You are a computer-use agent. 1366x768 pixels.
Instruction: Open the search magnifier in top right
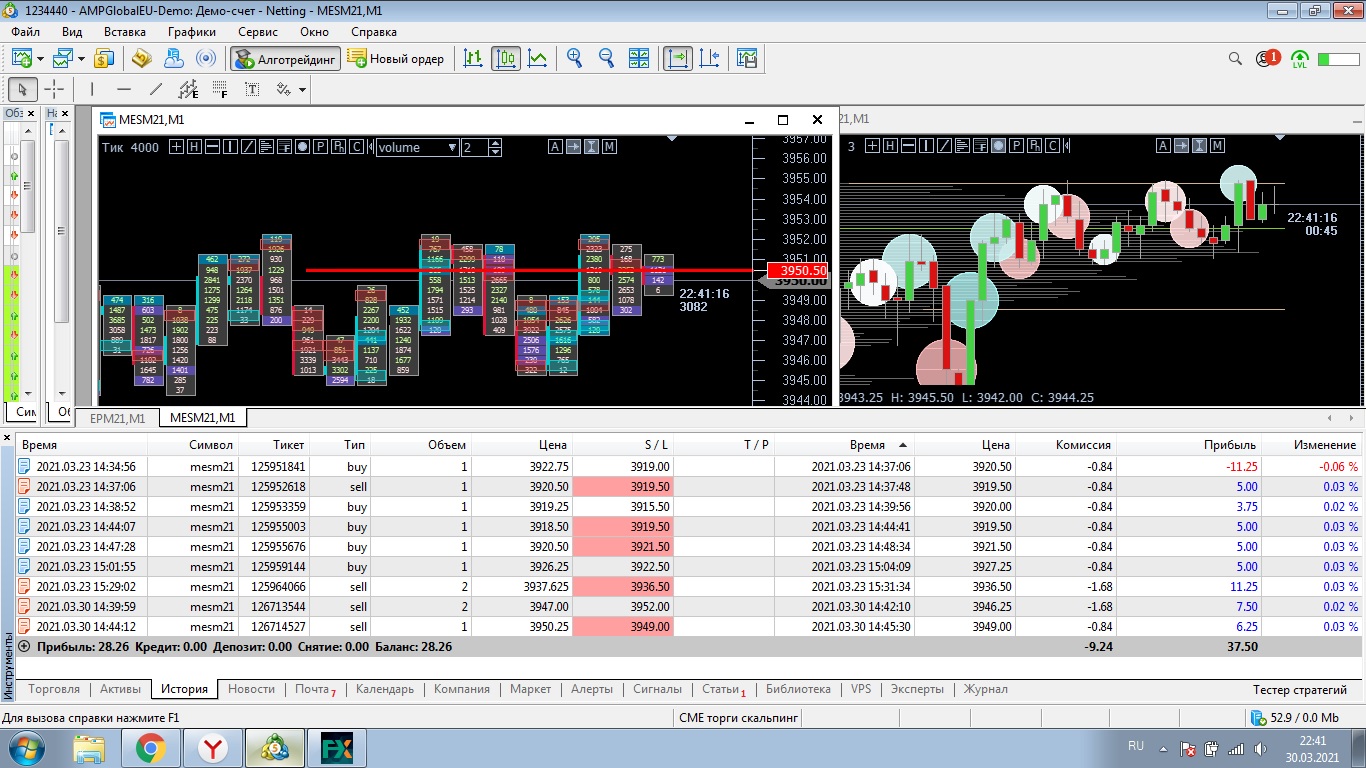pos(1236,59)
